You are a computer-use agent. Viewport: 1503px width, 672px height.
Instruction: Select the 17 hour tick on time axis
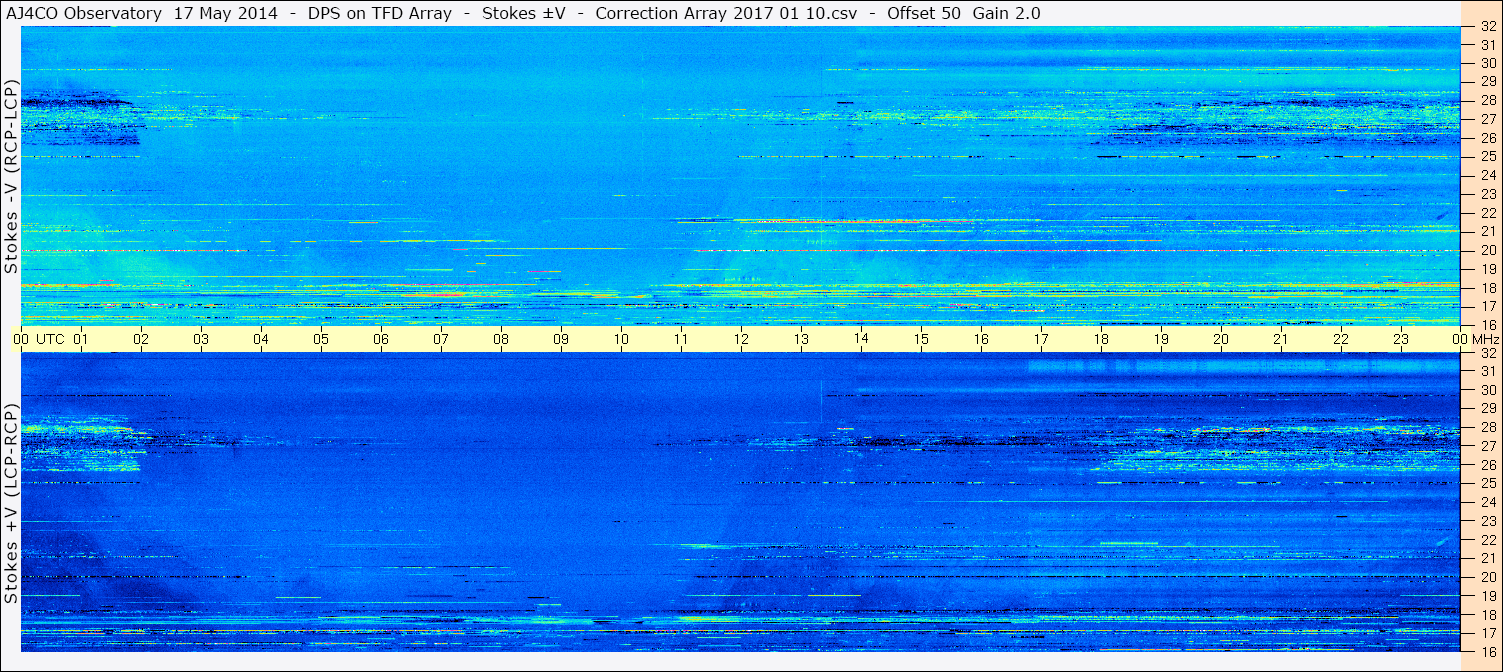[x=1041, y=340]
